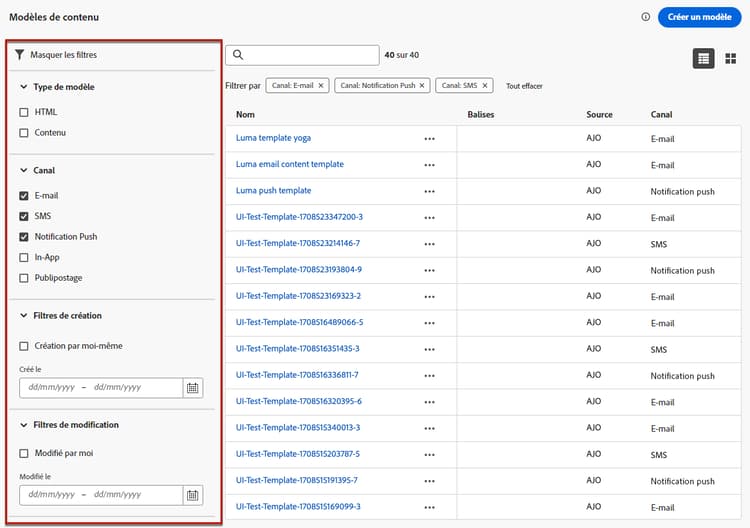
Task: Click the filter funnel icon
Action: (19, 55)
